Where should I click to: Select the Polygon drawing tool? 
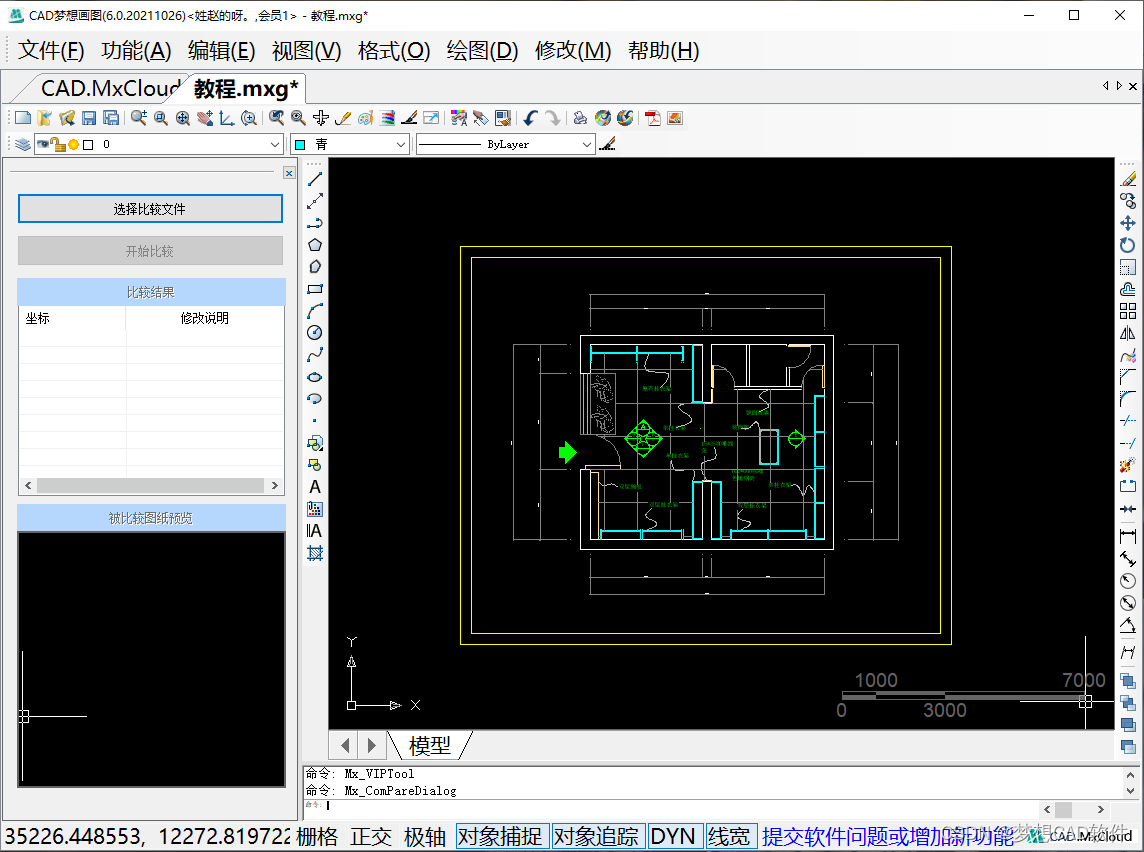(x=315, y=245)
